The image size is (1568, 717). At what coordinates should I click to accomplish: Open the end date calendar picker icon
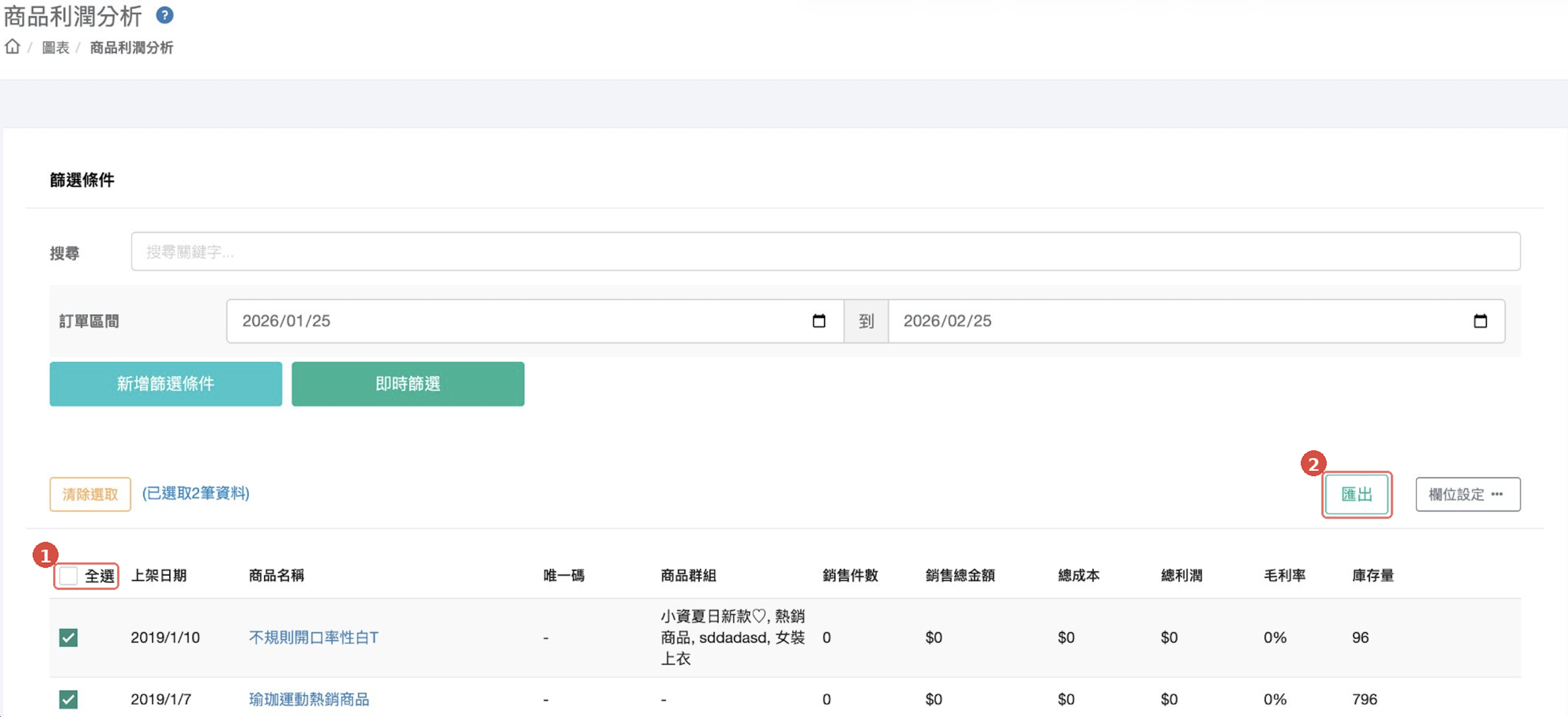(x=1480, y=321)
